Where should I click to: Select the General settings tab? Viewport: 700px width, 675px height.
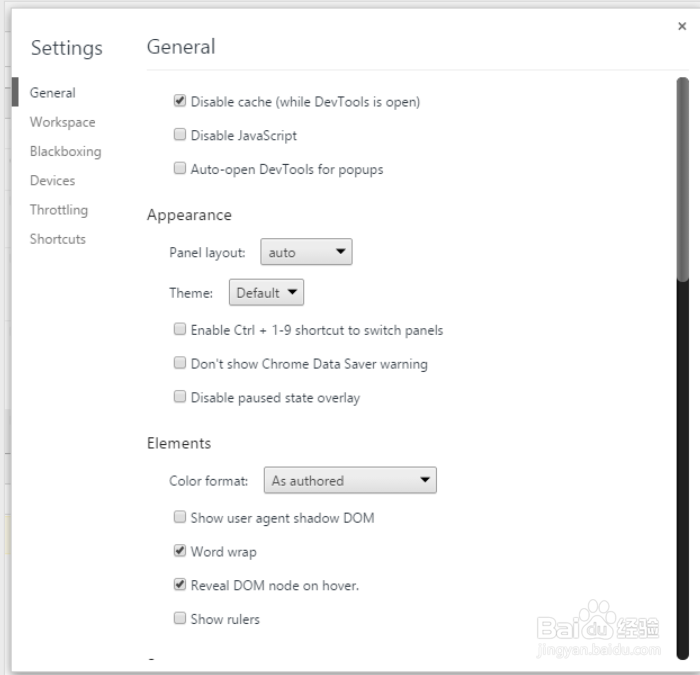click(x=53, y=93)
